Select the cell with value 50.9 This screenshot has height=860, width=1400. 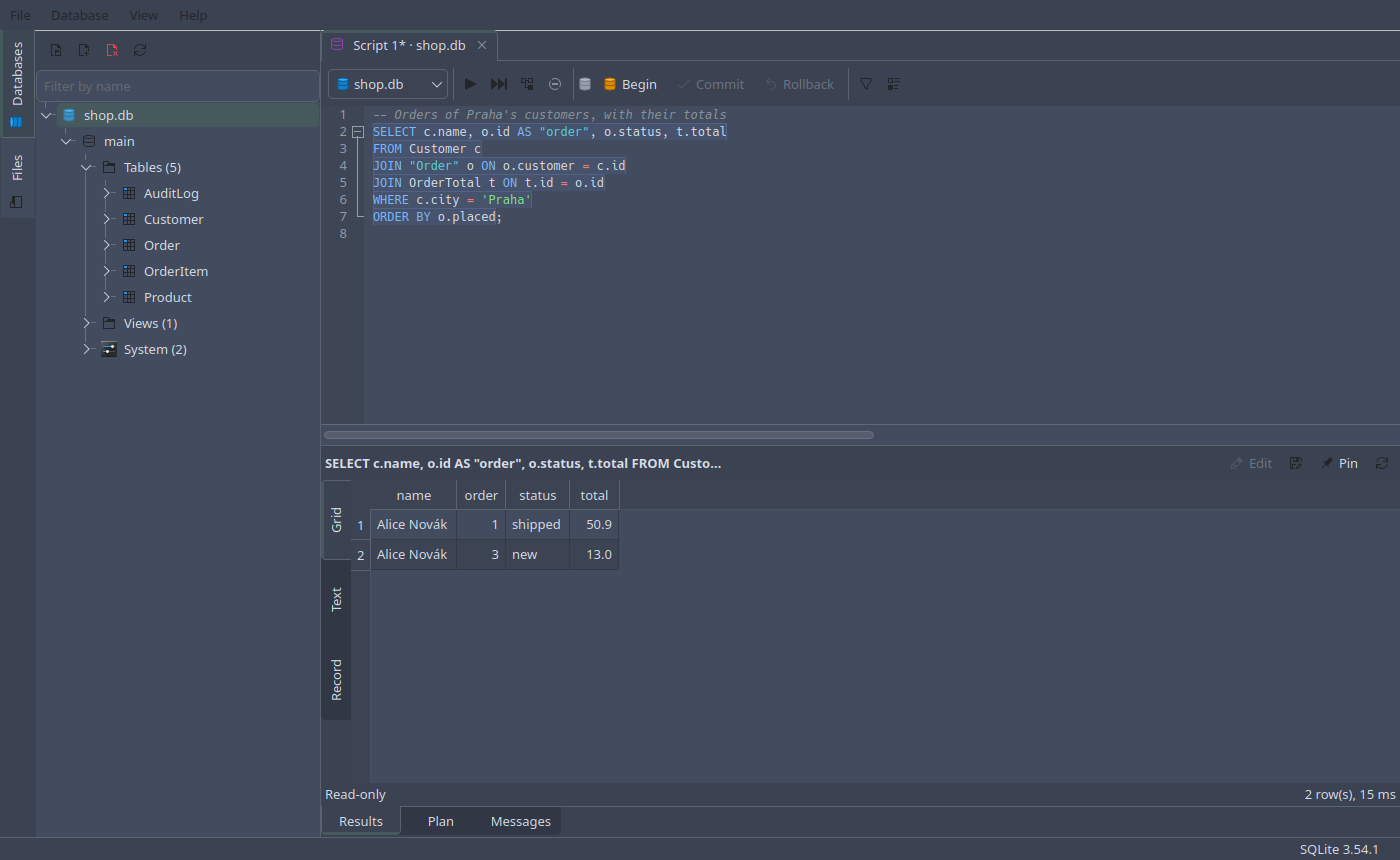594,524
